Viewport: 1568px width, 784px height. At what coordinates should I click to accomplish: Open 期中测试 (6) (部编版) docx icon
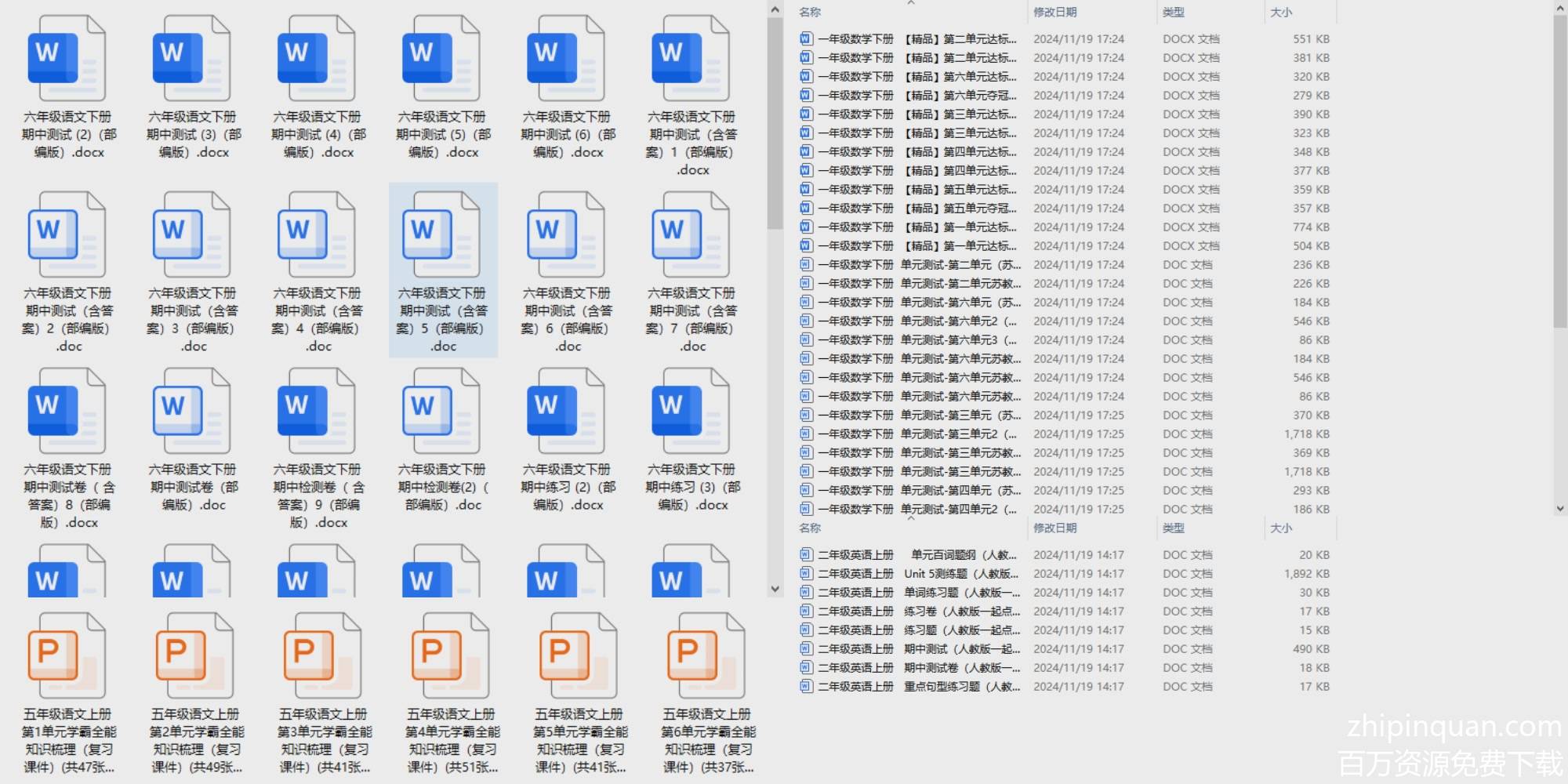566,60
